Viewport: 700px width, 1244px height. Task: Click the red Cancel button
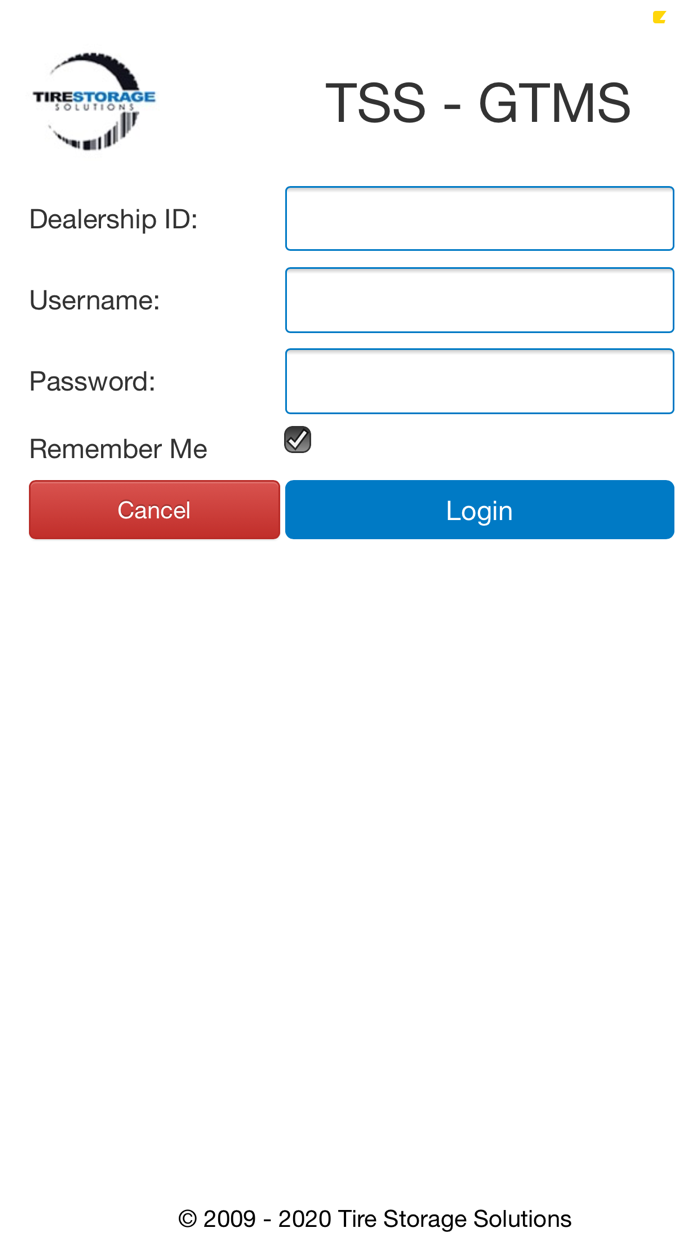pos(154,509)
